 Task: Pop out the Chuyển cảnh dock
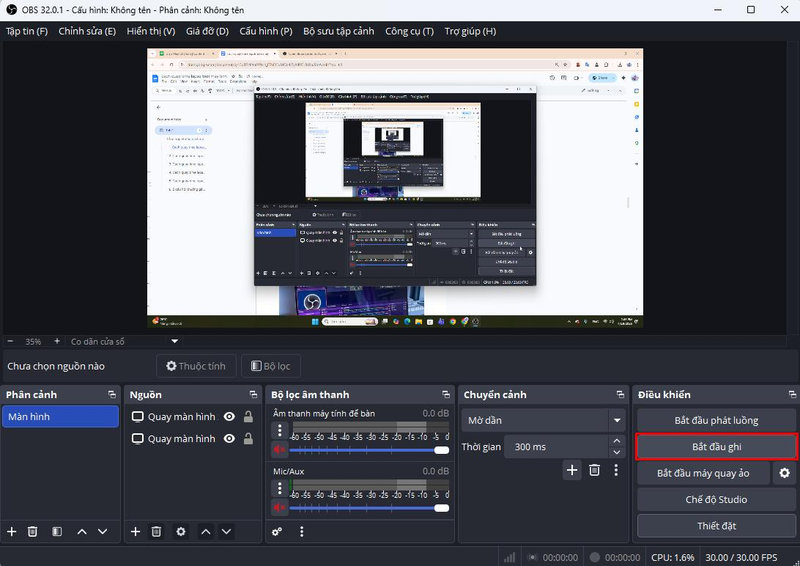(x=620, y=395)
